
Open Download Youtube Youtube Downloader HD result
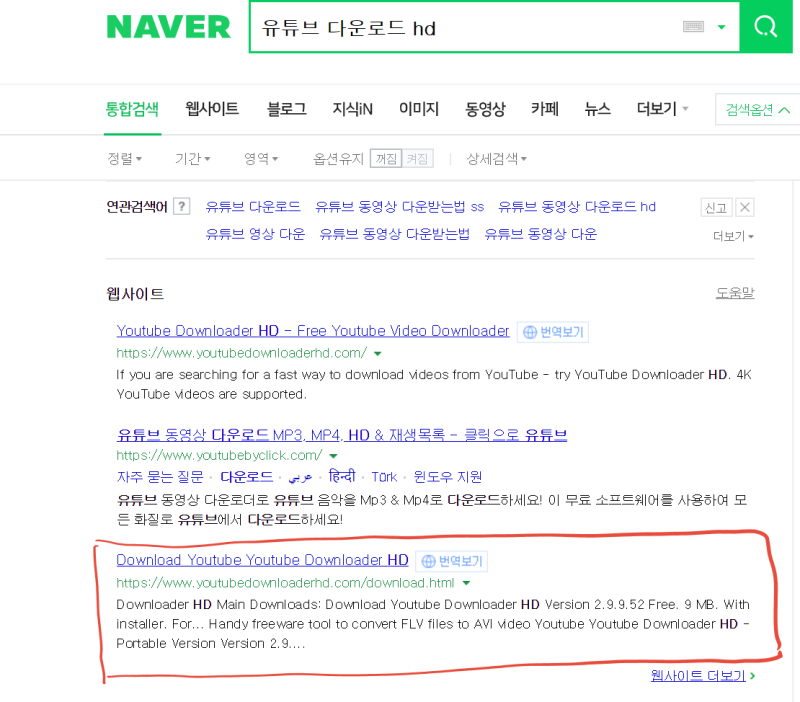262,560
